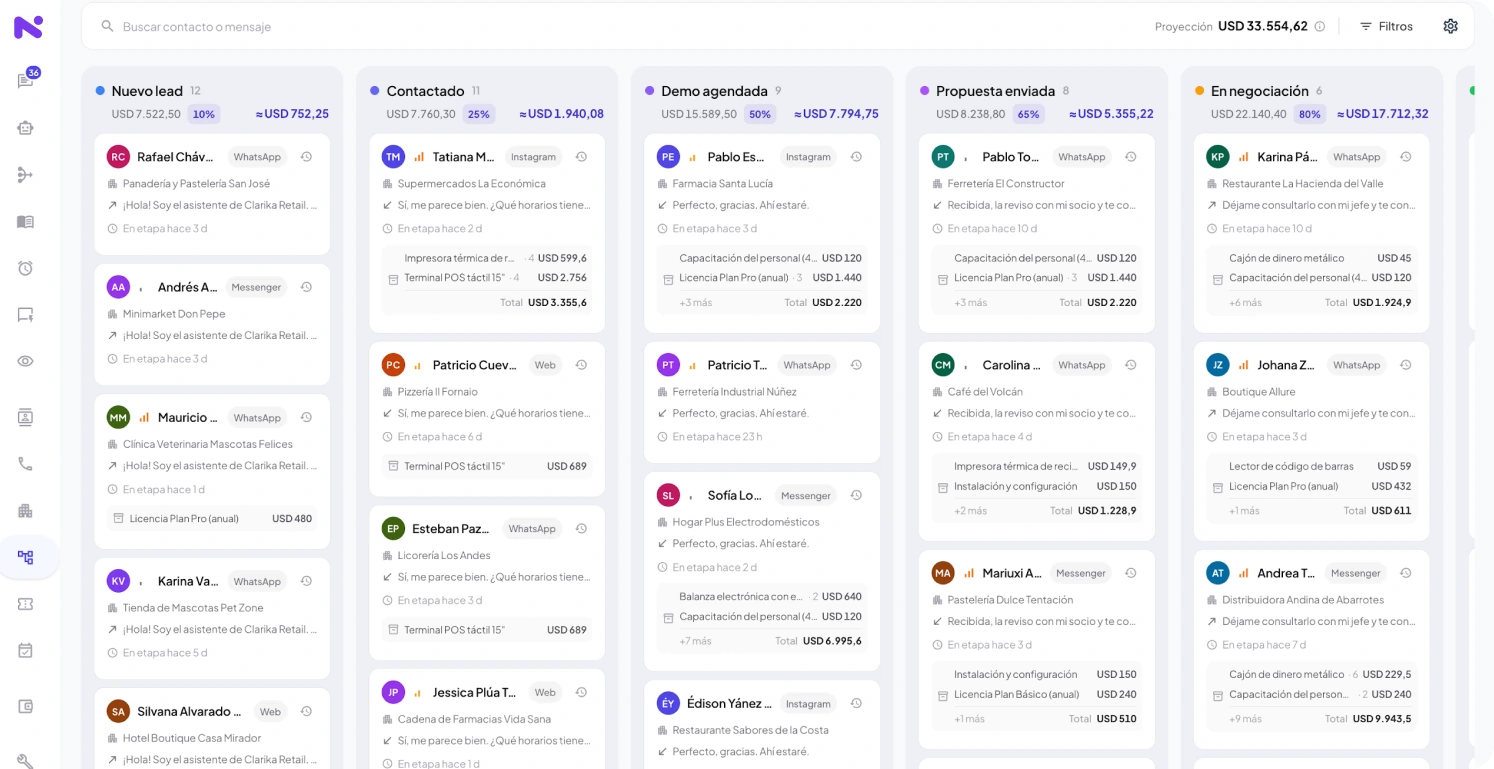This screenshot has height=769, width=1494.
Task: Open the wallet icon in the sidebar
Action: point(26,706)
